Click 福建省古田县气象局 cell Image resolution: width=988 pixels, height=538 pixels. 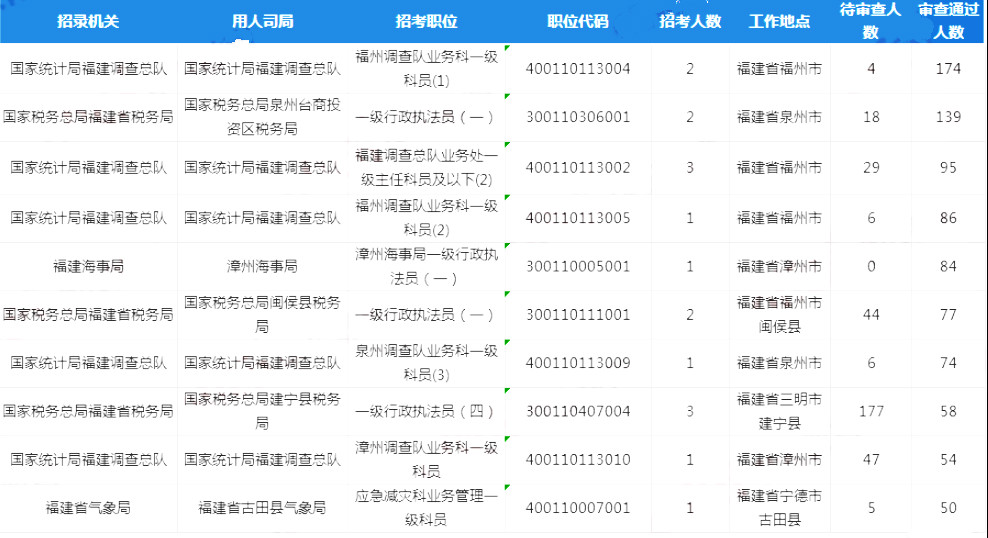(262, 508)
